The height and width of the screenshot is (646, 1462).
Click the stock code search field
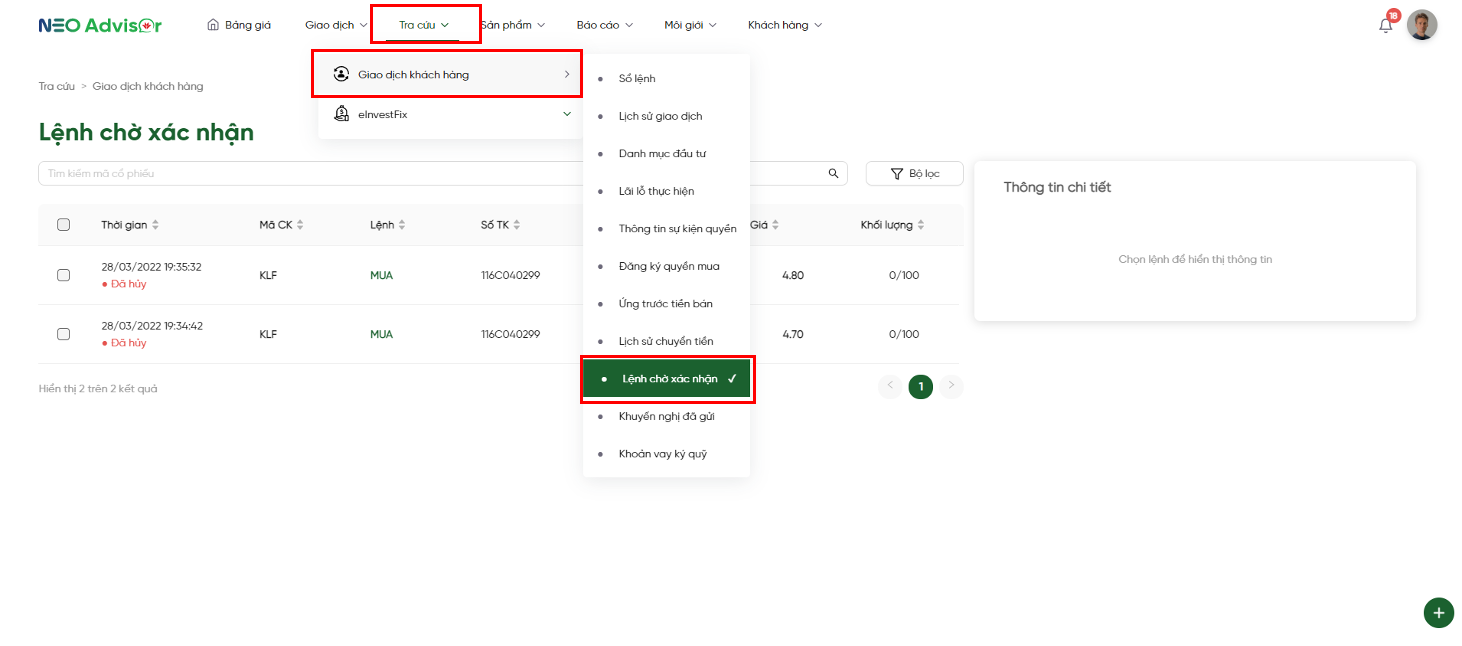click(x=300, y=174)
